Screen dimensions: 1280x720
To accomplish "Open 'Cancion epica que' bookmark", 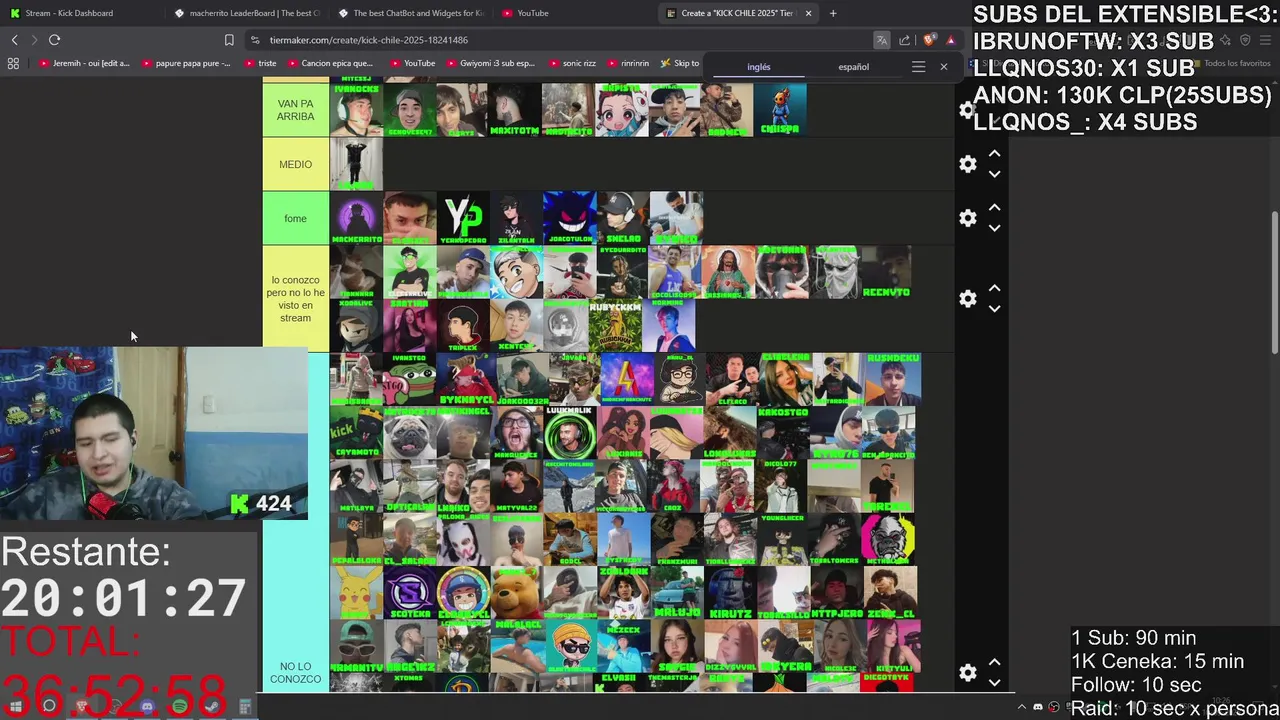I will pos(329,63).
